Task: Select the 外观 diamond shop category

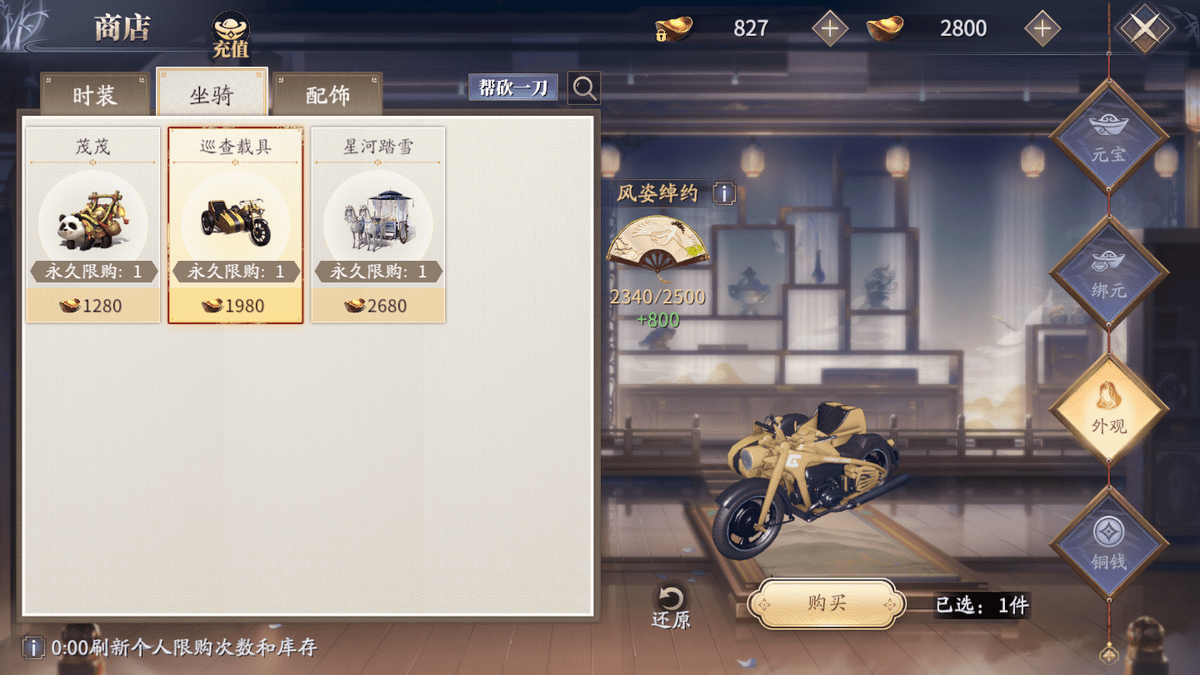Action: (x=1108, y=408)
